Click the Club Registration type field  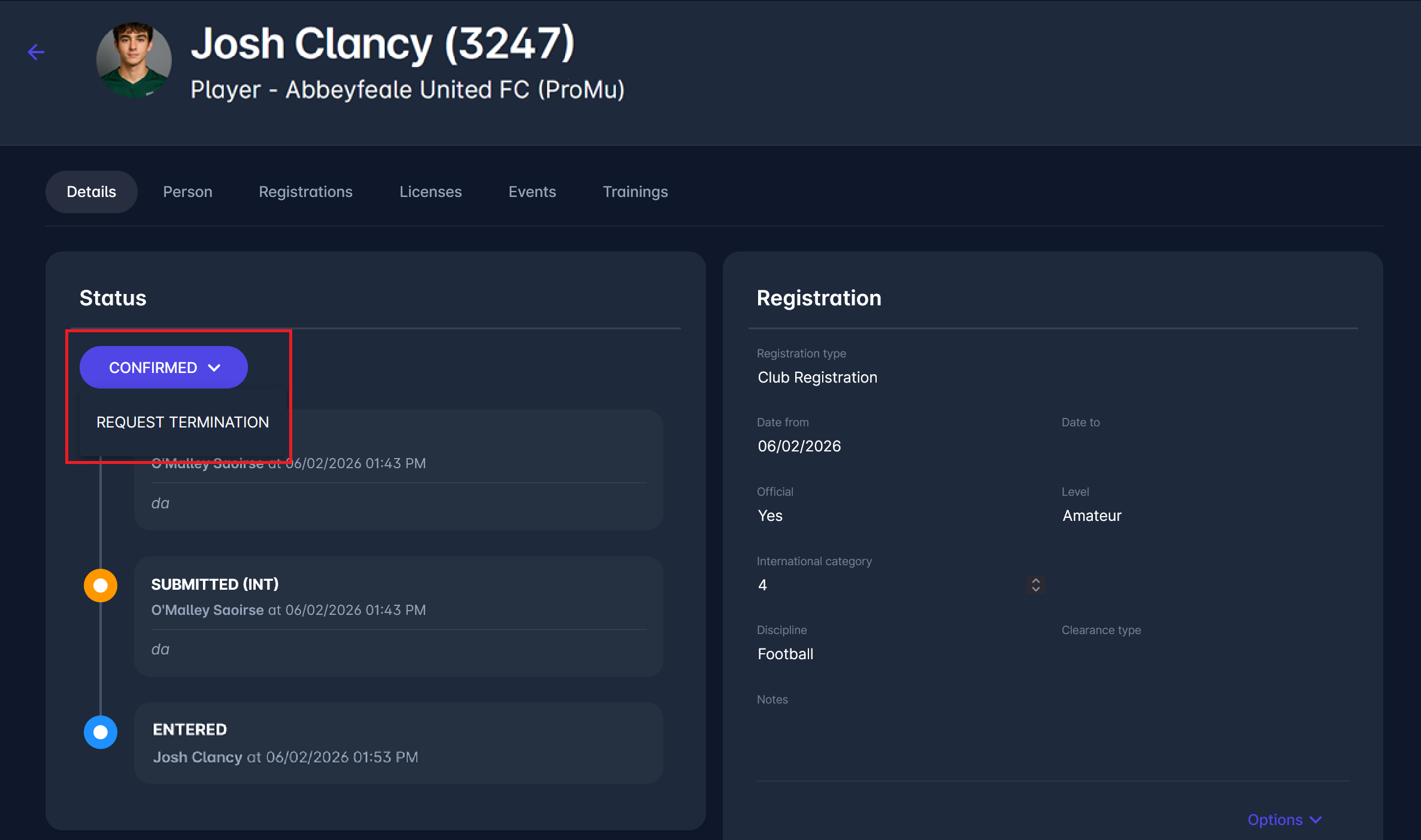[817, 377]
